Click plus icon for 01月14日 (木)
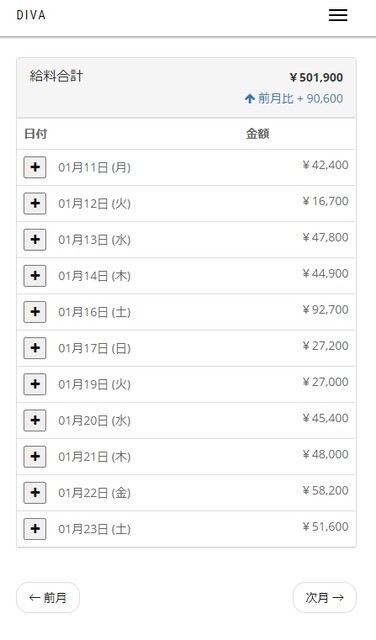This screenshot has width=376, height=640. (x=35, y=276)
